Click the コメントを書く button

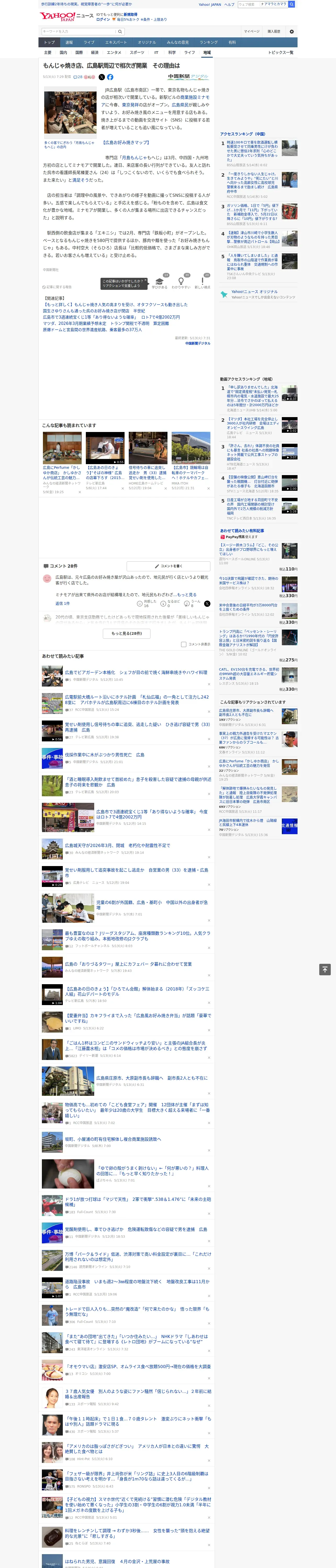pos(168,566)
